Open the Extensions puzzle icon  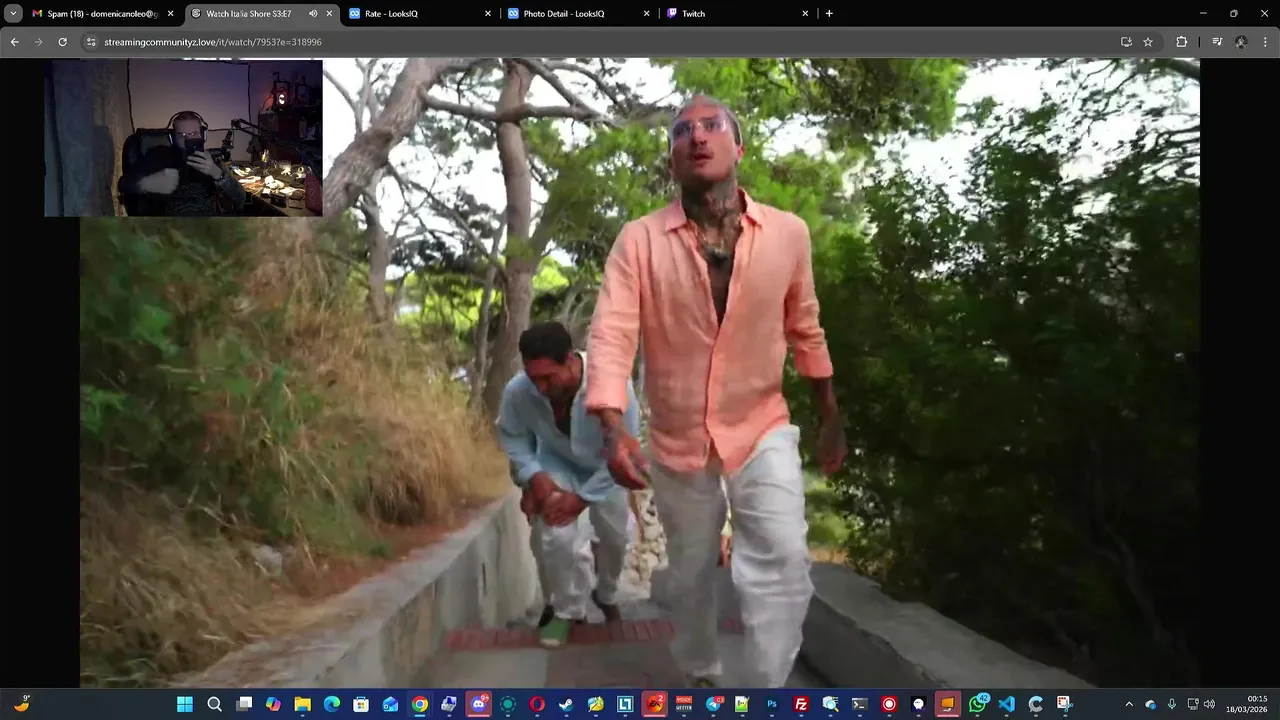[x=1181, y=42]
